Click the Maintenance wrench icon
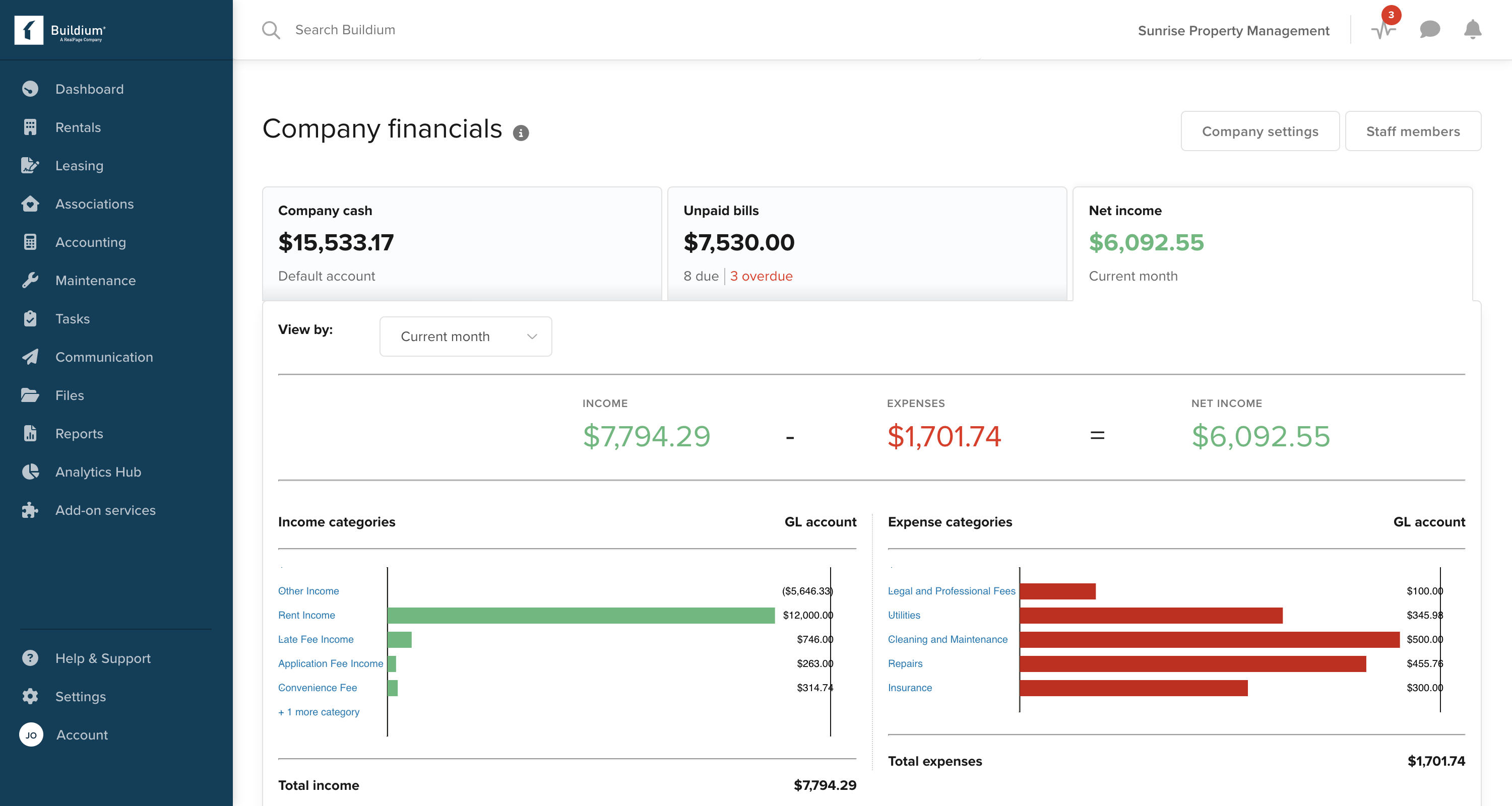 click(x=30, y=281)
